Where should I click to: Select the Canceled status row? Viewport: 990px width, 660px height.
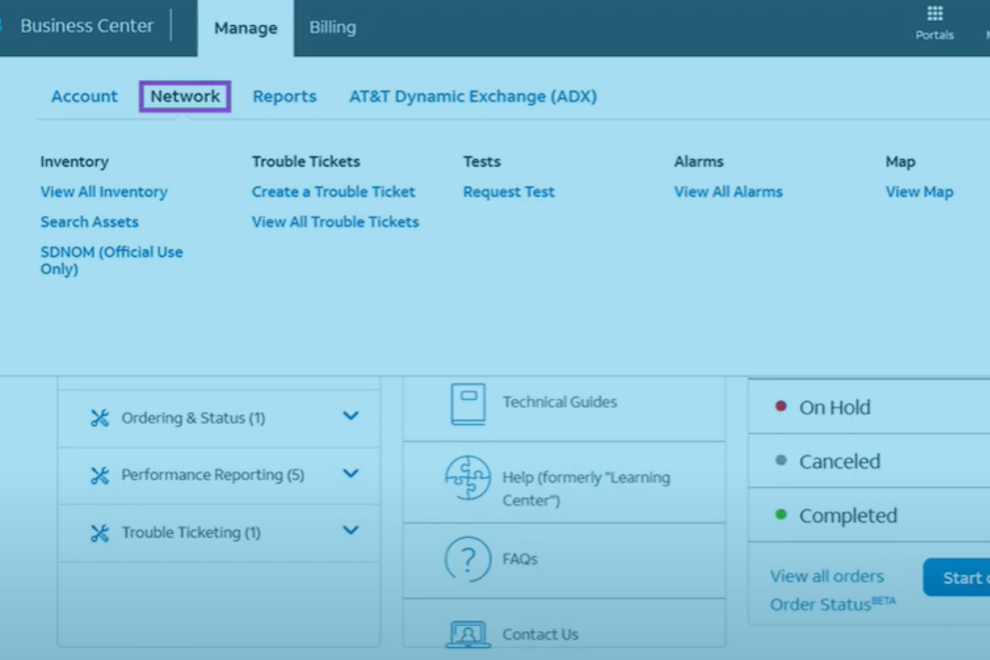(x=869, y=461)
